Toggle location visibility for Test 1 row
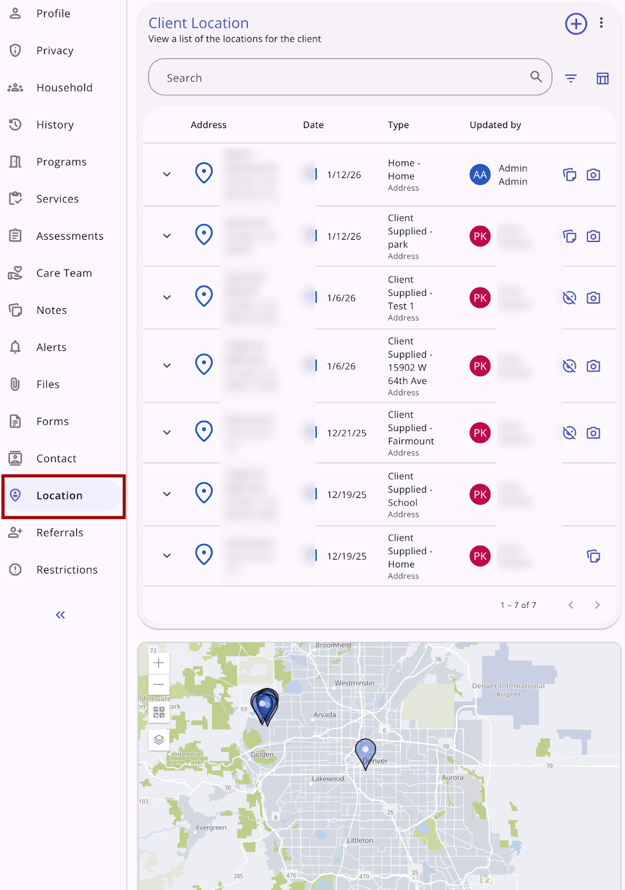The image size is (625, 890). [569, 298]
